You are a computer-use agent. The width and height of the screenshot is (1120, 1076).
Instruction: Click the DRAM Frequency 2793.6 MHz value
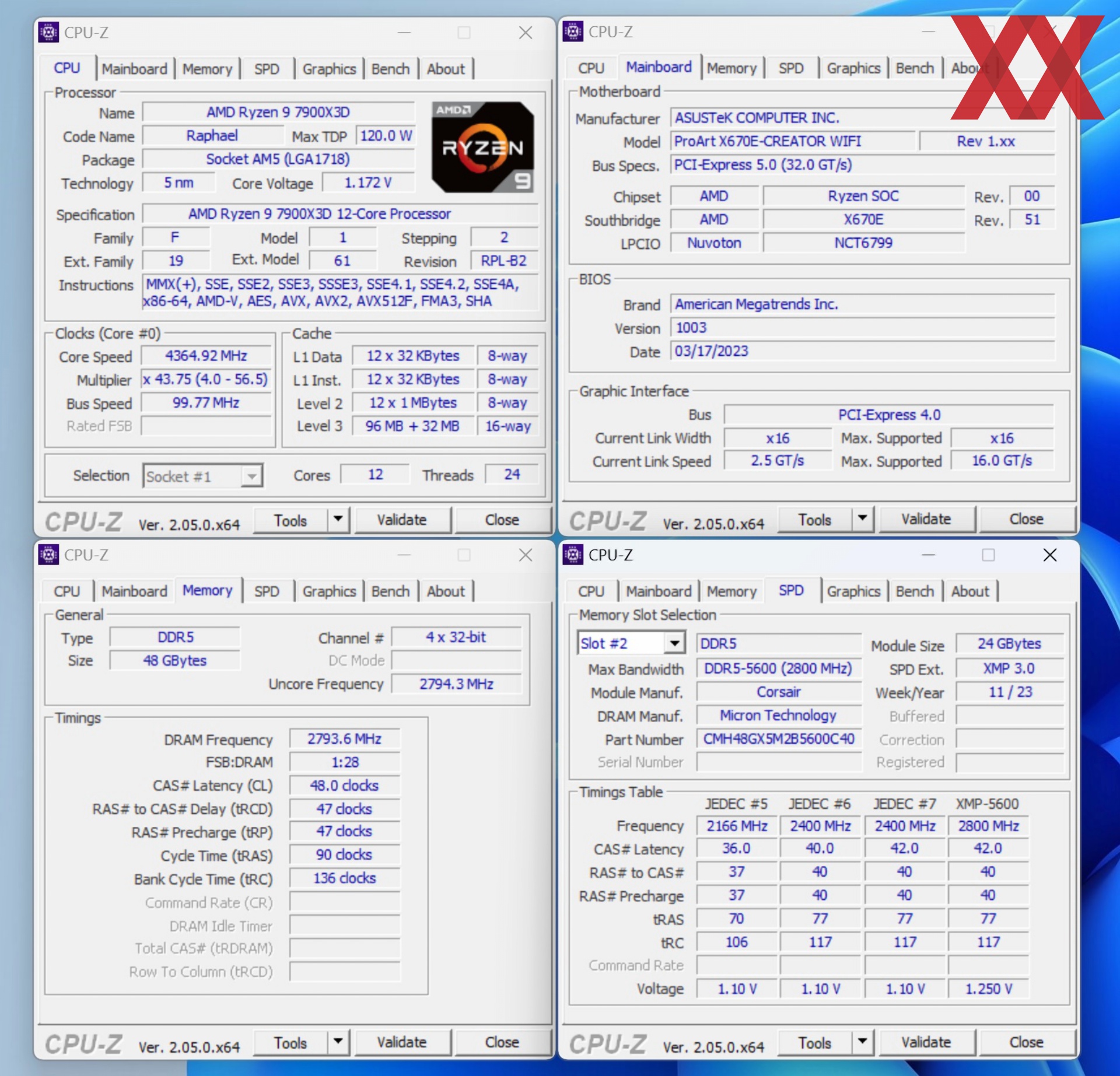345,739
